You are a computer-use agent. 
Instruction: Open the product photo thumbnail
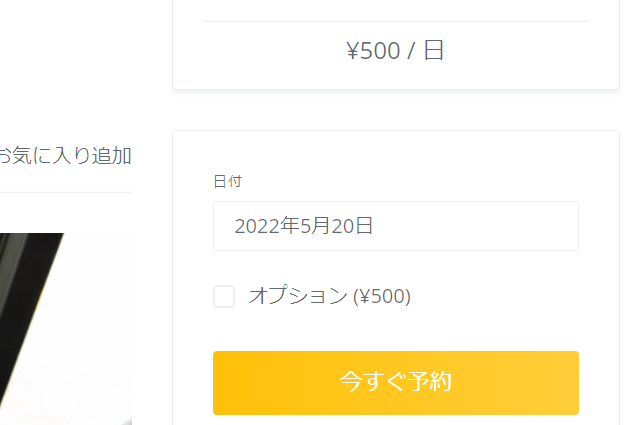[66, 329]
